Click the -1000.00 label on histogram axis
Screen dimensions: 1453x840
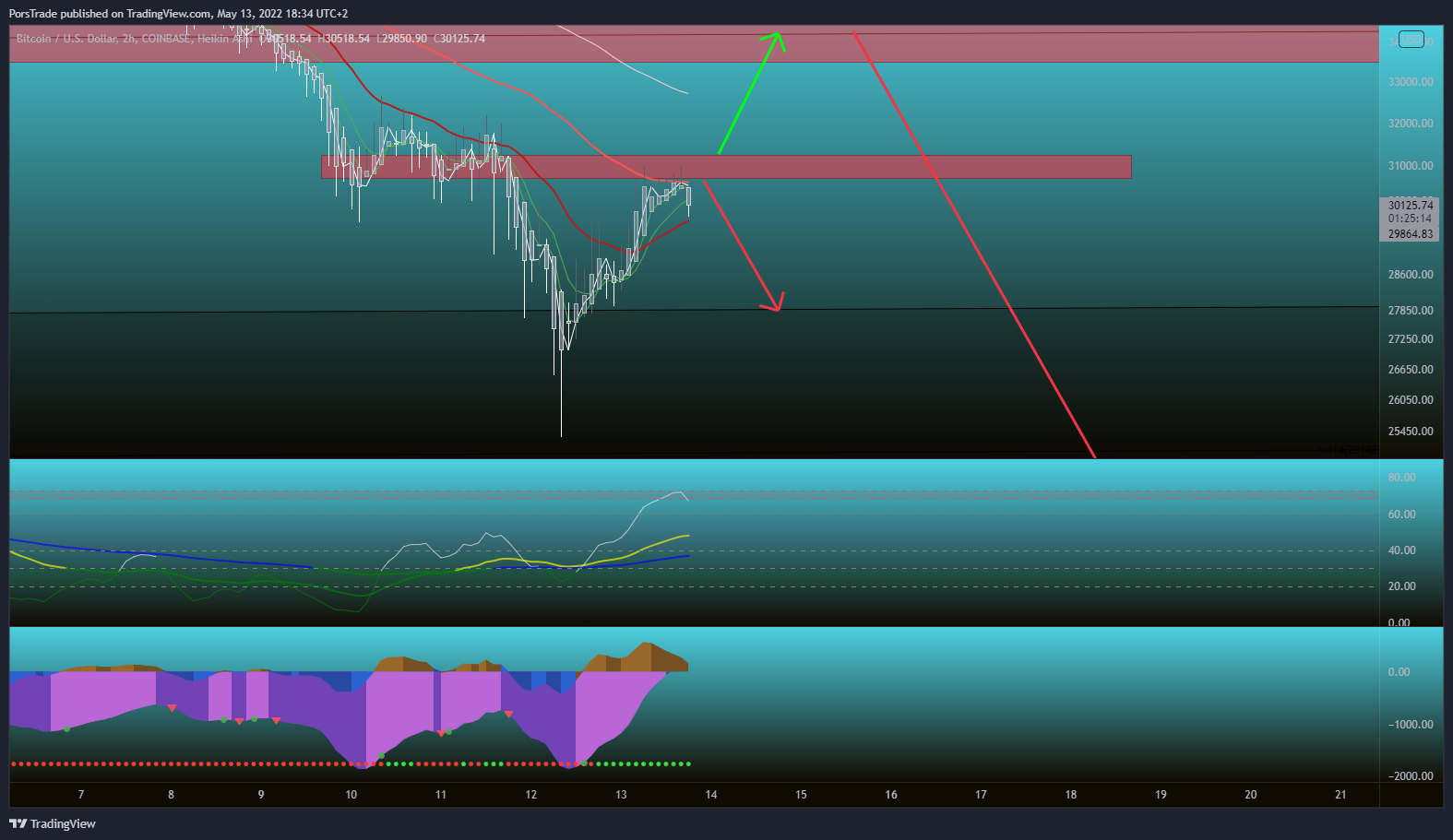[1411, 725]
